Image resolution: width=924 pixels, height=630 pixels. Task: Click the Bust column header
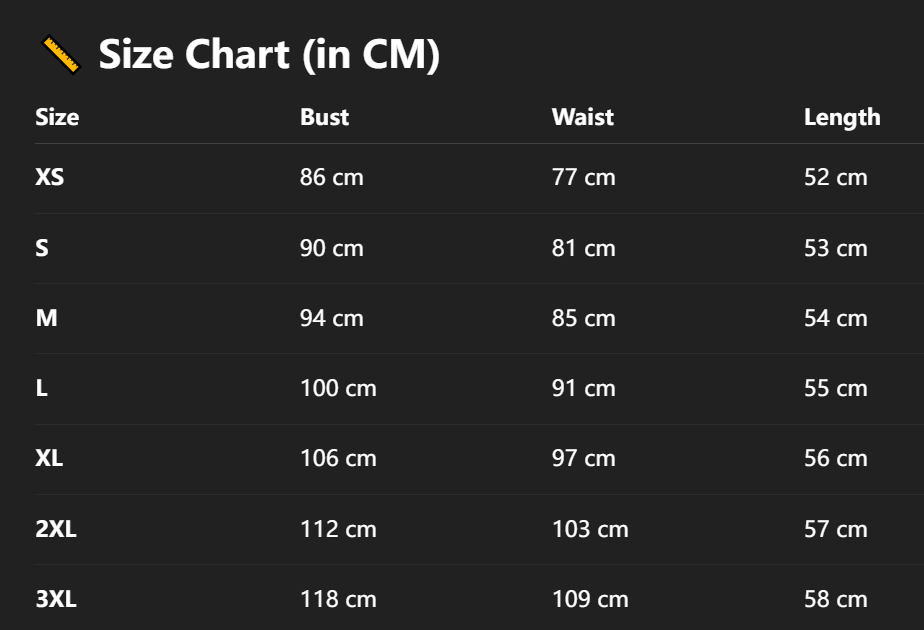324,117
